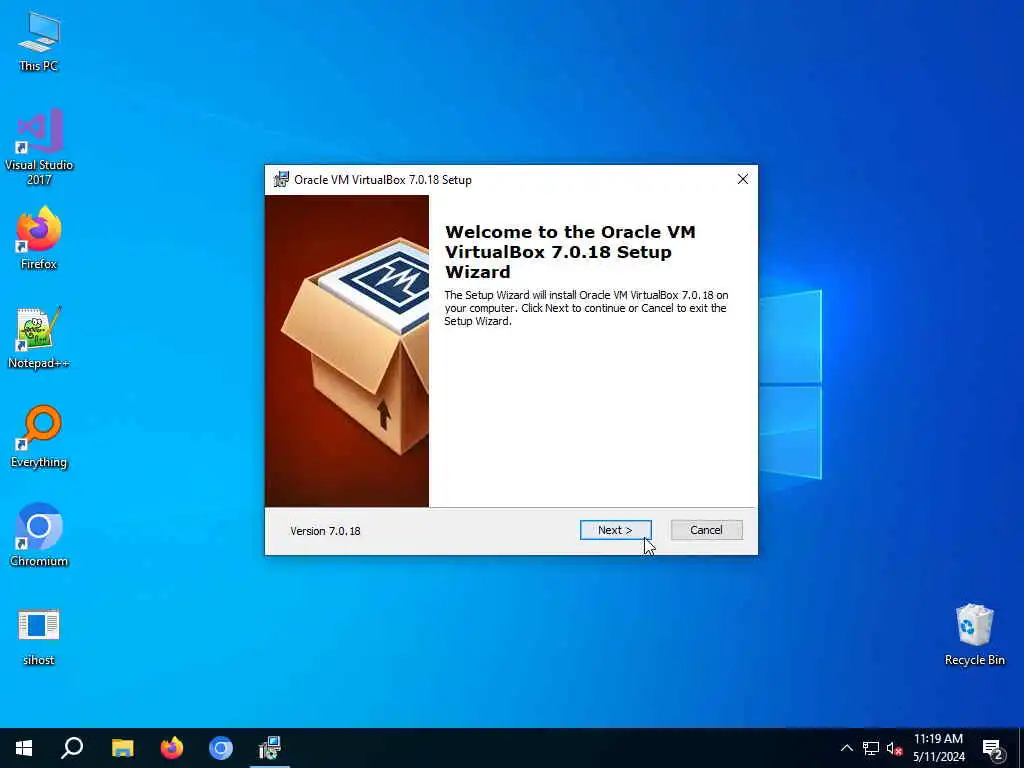Click the VirtualBox box artwork in the wizard
Screen dimensions: 1024x768
347,351
